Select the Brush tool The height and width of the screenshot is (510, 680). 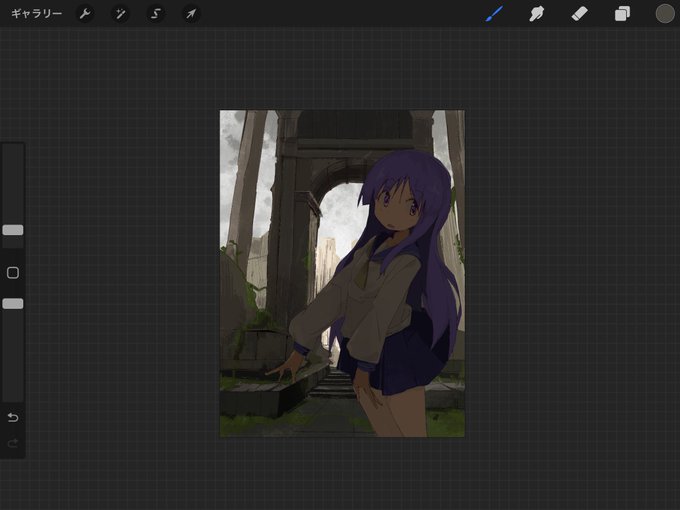tap(494, 14)
